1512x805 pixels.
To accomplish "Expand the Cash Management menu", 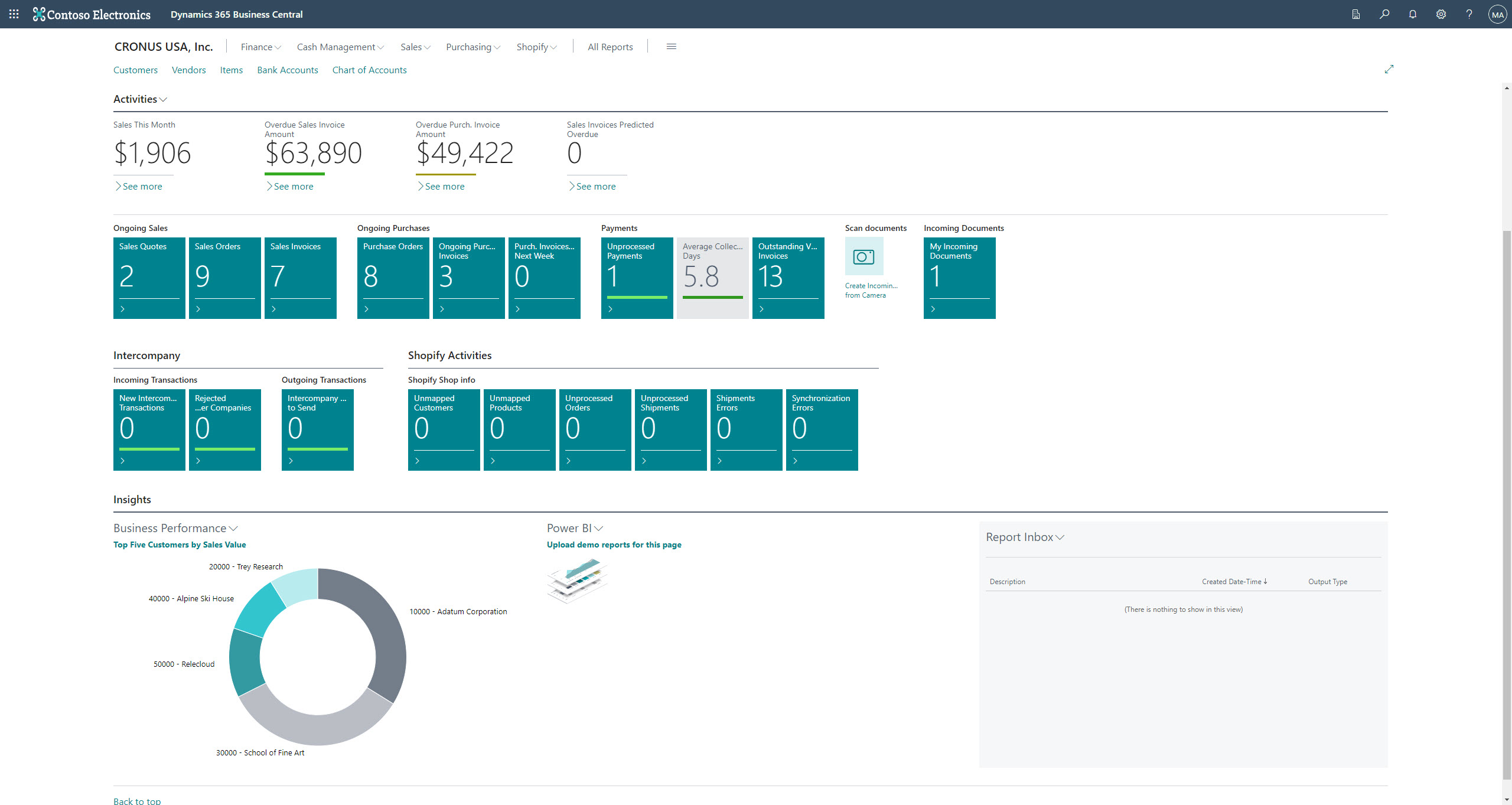I will click(340, 47).
